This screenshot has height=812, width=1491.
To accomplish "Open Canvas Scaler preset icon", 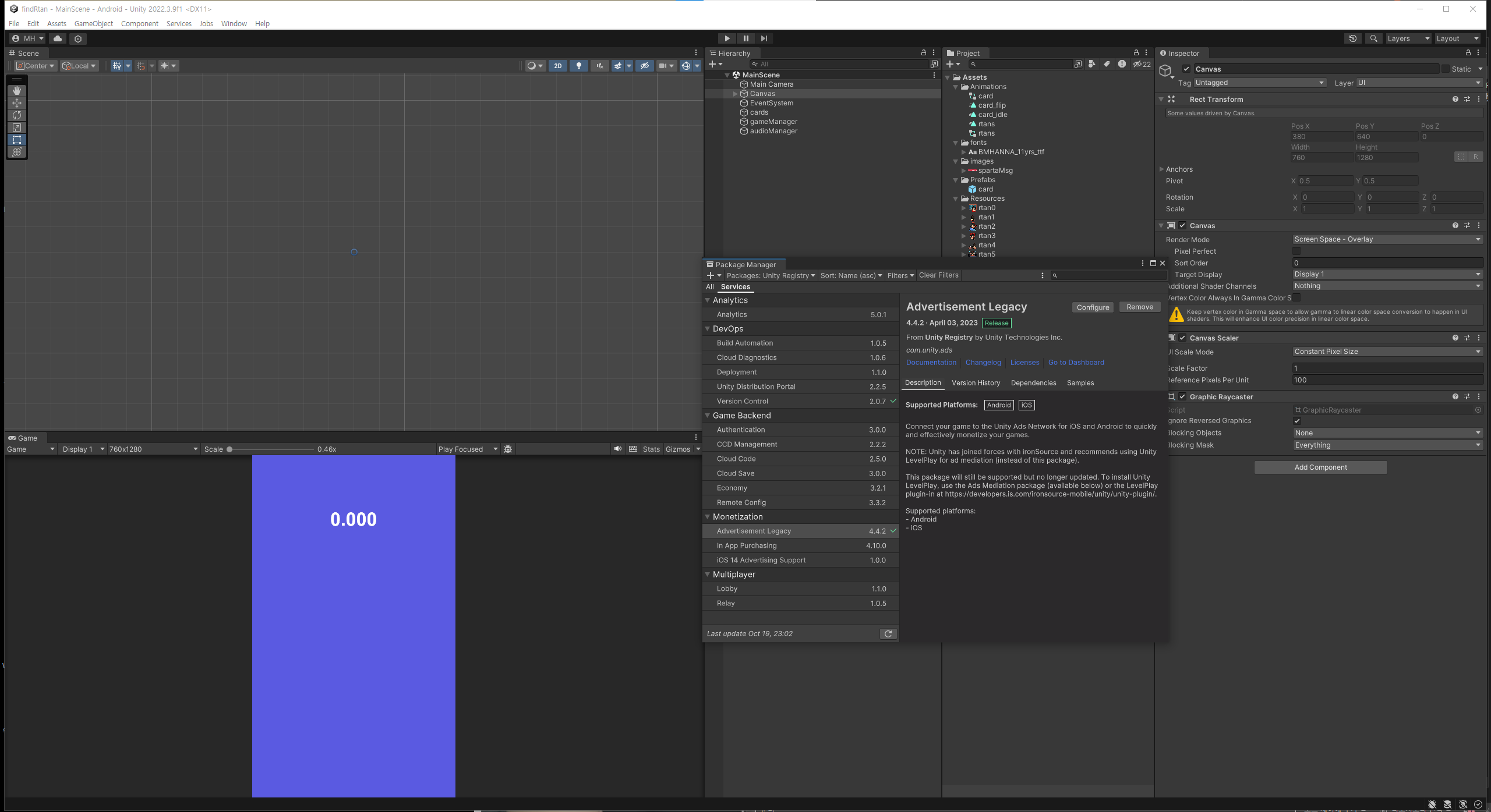I will pos(1467,338).
